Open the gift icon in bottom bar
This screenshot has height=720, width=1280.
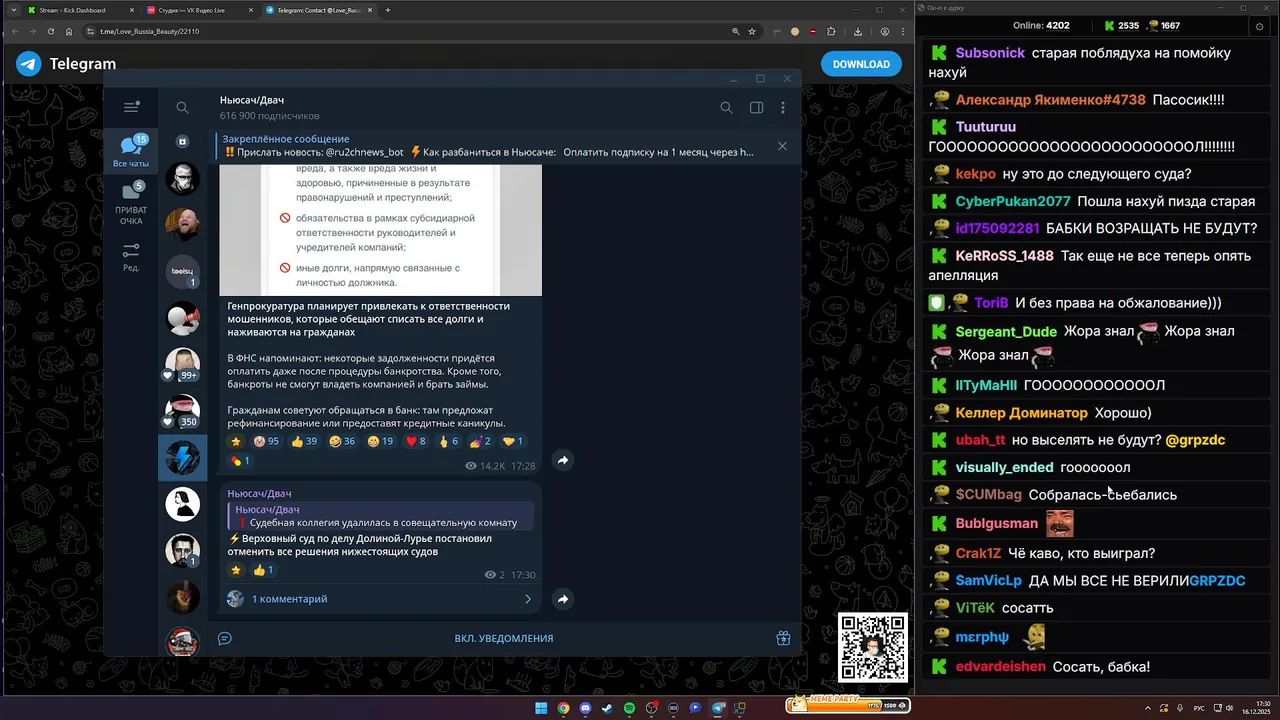click(x=783, y=638)
